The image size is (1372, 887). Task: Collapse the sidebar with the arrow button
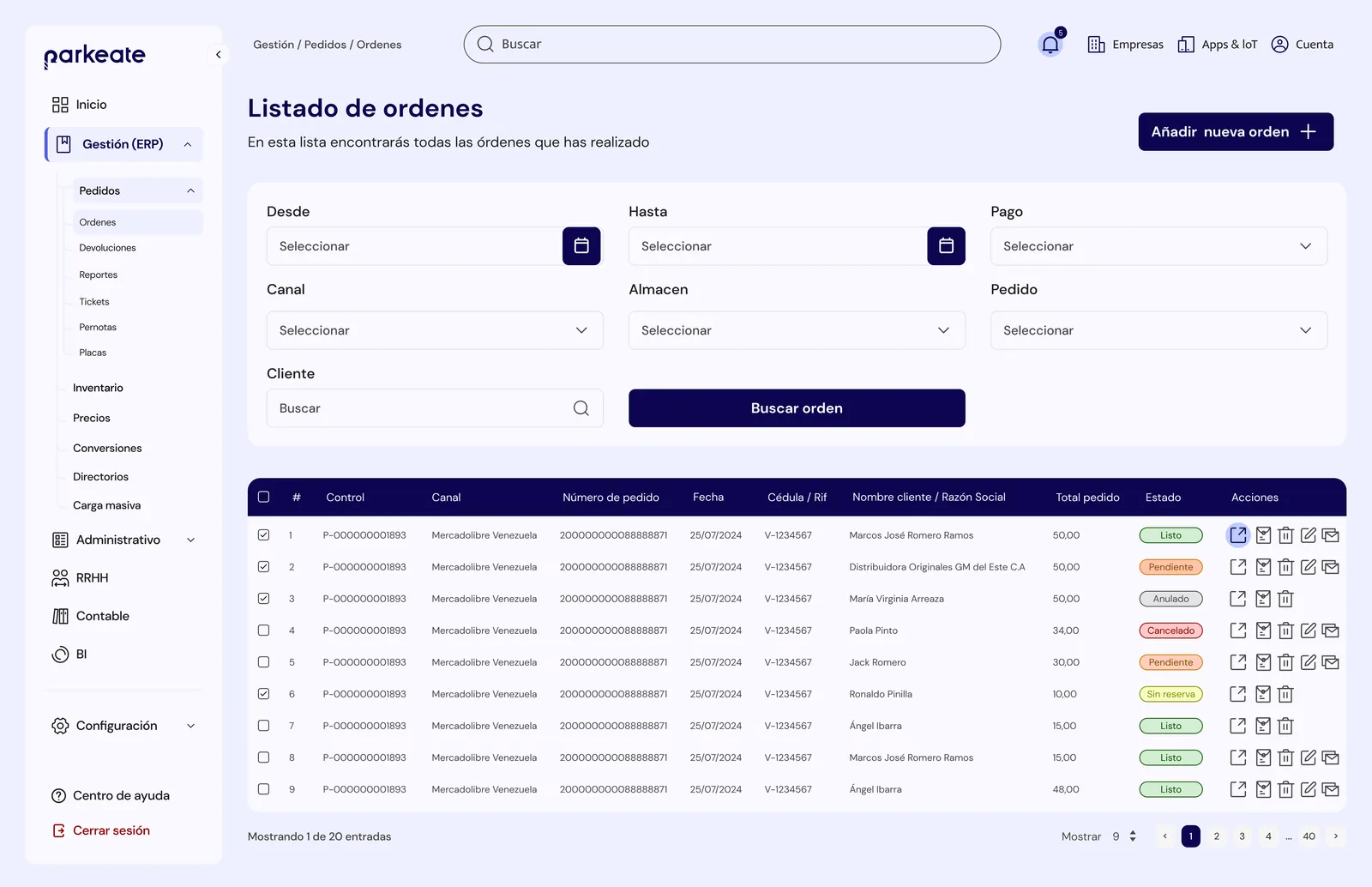coord(219,55)
